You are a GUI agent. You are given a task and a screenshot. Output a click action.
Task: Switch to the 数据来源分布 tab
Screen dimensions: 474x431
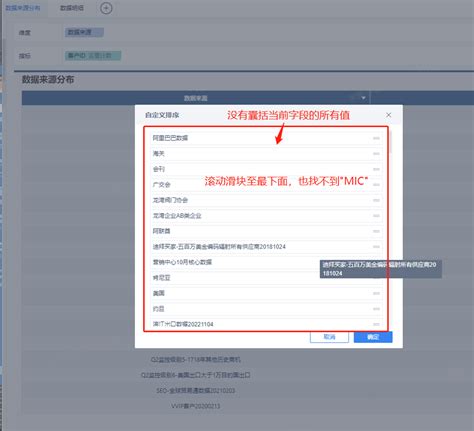pos(23,8)
